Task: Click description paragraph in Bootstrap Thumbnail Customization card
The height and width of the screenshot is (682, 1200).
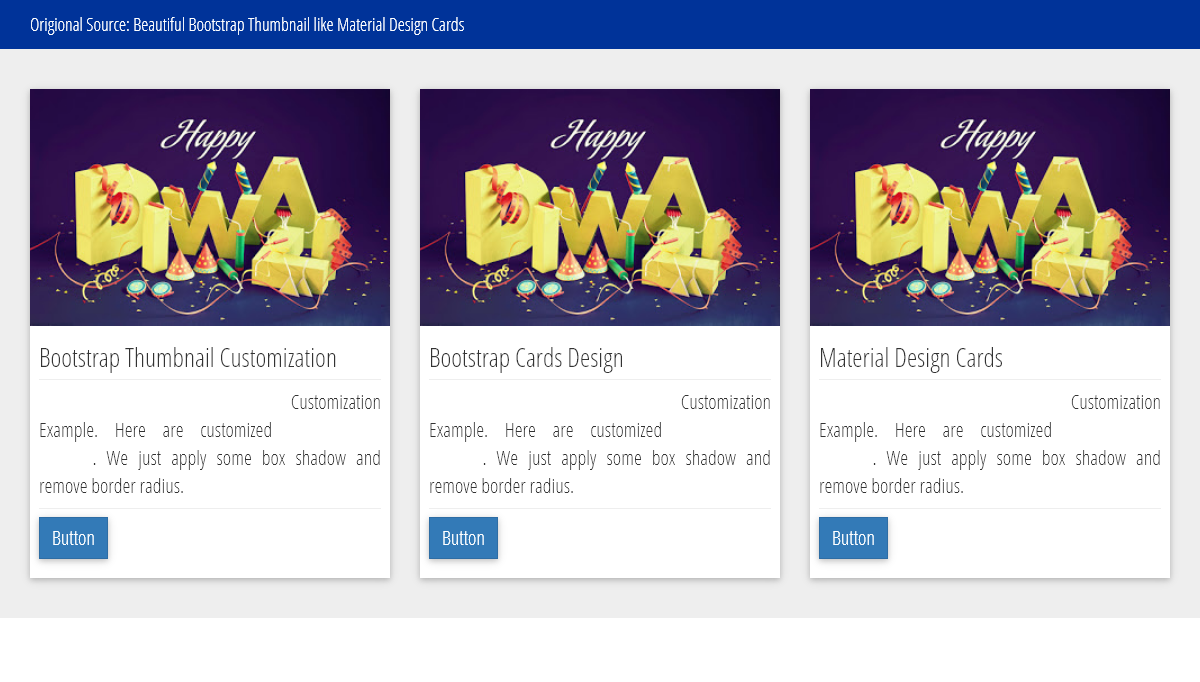Action: pyautogui.click(x=210, y=444)
